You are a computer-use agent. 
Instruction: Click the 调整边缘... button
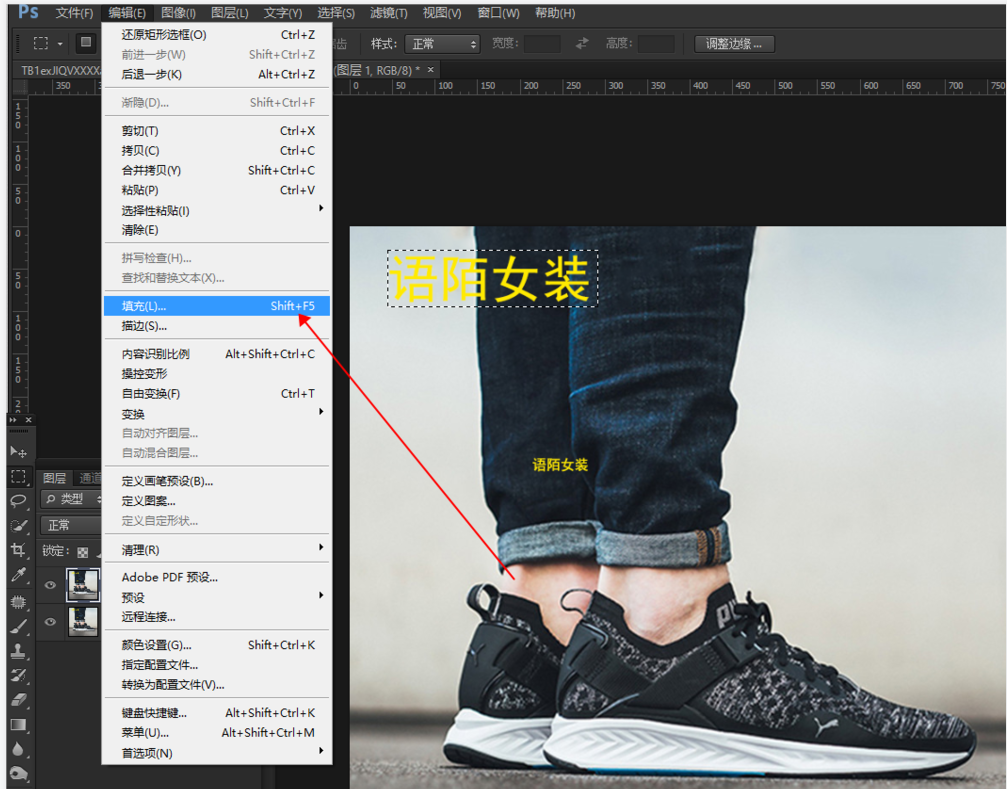pyautogui.click(x=734, y=44)
